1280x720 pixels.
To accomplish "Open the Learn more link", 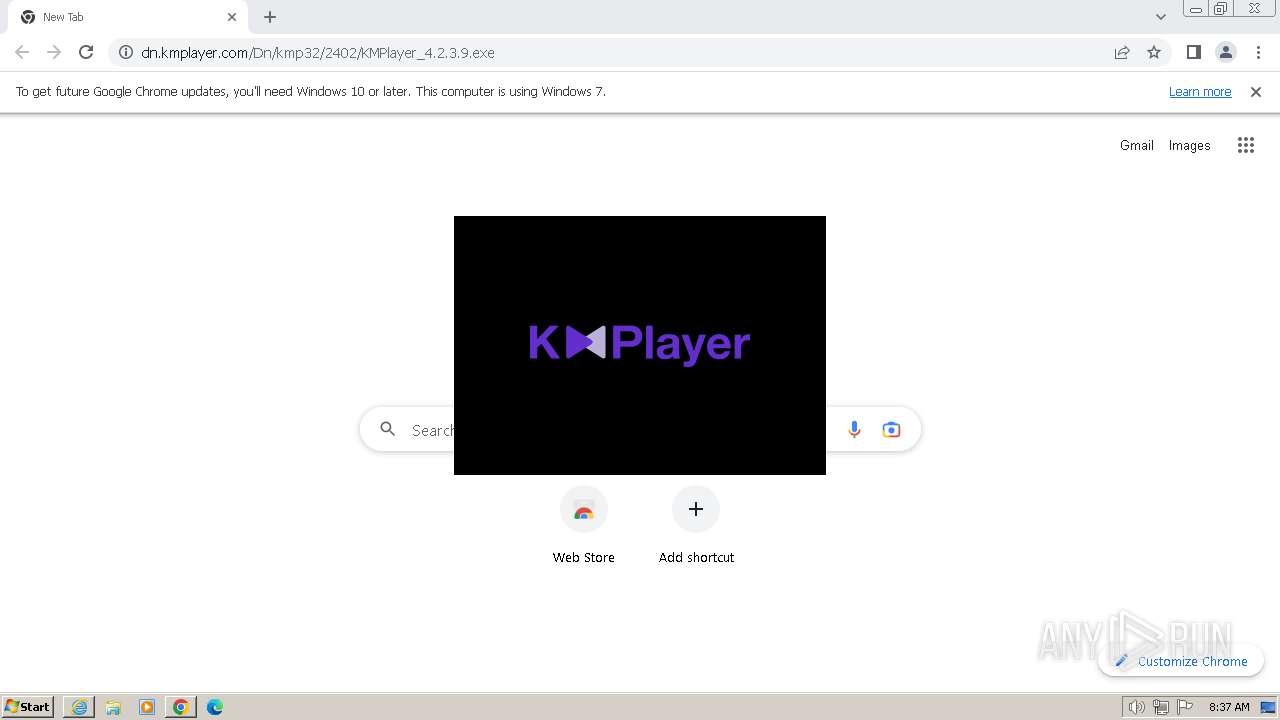I will click(x=1200, y=91).
